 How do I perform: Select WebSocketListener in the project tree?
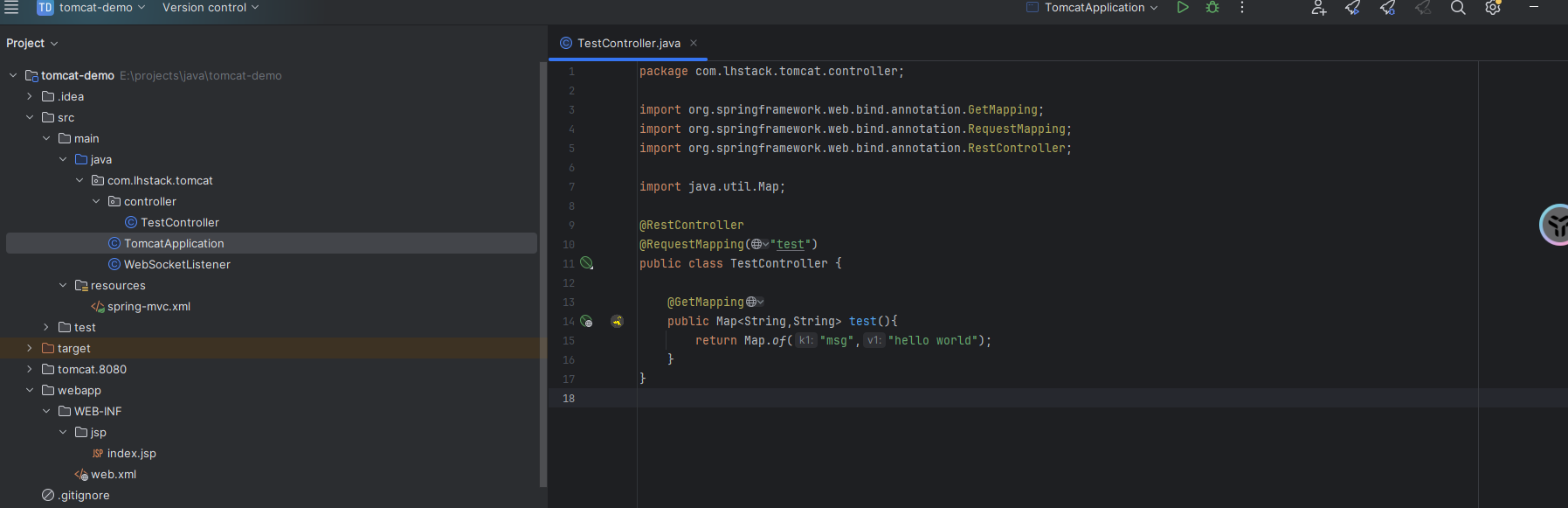coord(176,264)
